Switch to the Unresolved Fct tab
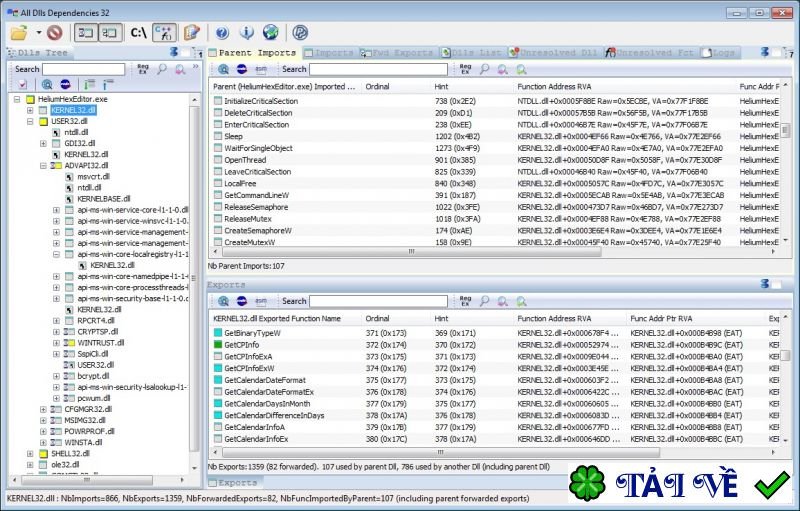 (650, 53)
